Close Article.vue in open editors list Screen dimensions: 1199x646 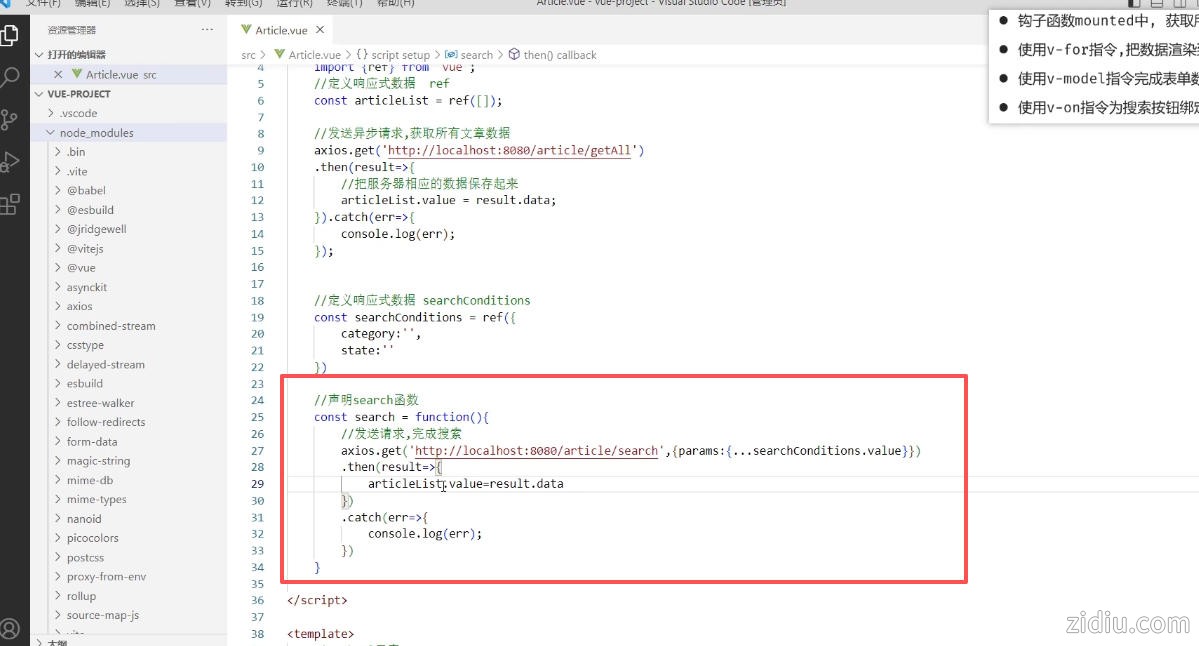[58, 75]
